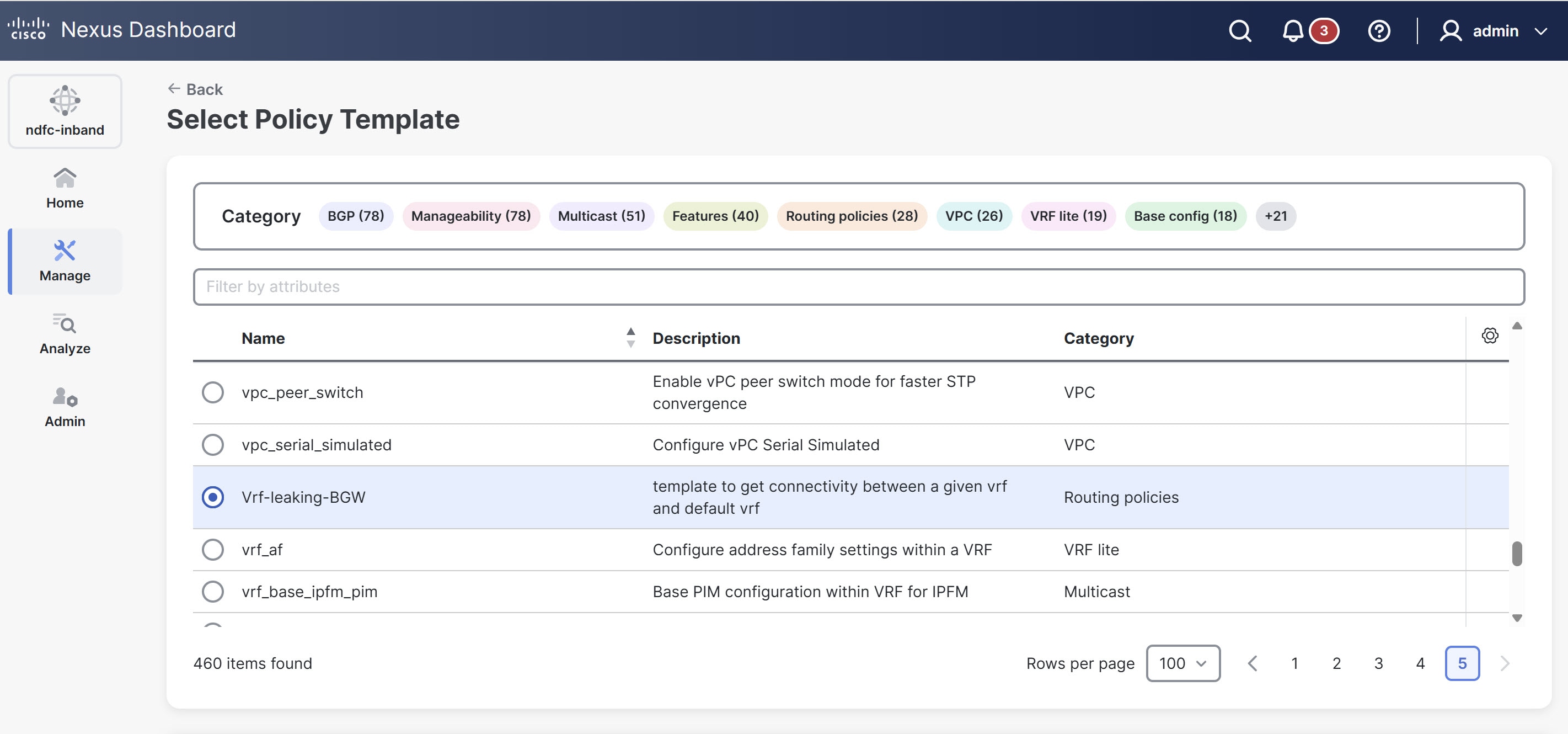1568x734 pixels.
Task: Open the notifications bell
Action: pyautogui.click(x=1292, y=30)
